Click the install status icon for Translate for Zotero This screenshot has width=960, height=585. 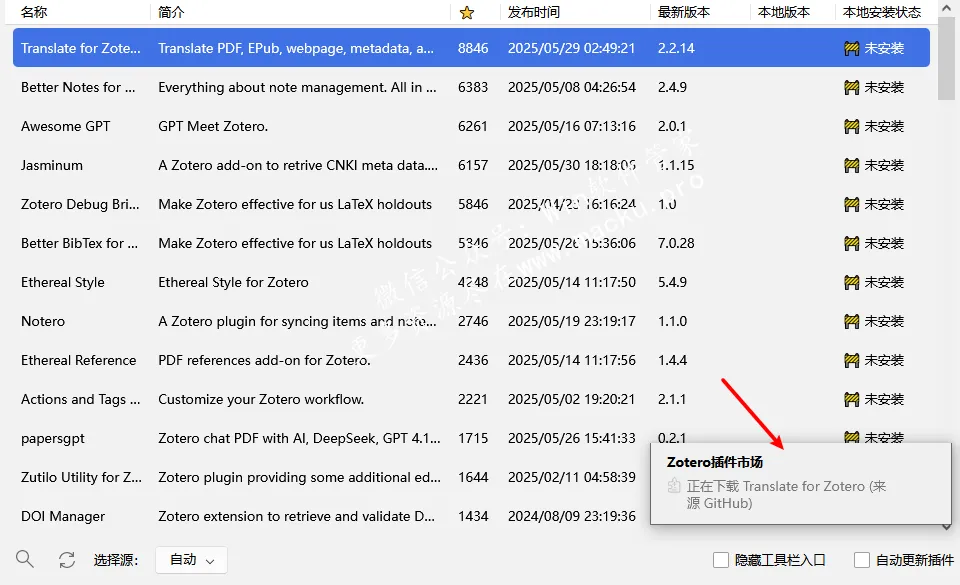(852, 48)
